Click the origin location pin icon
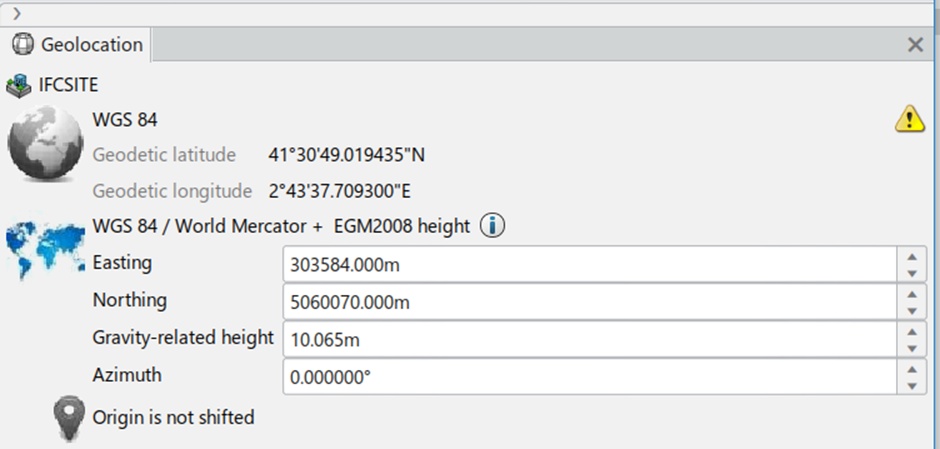 point(69,418)
